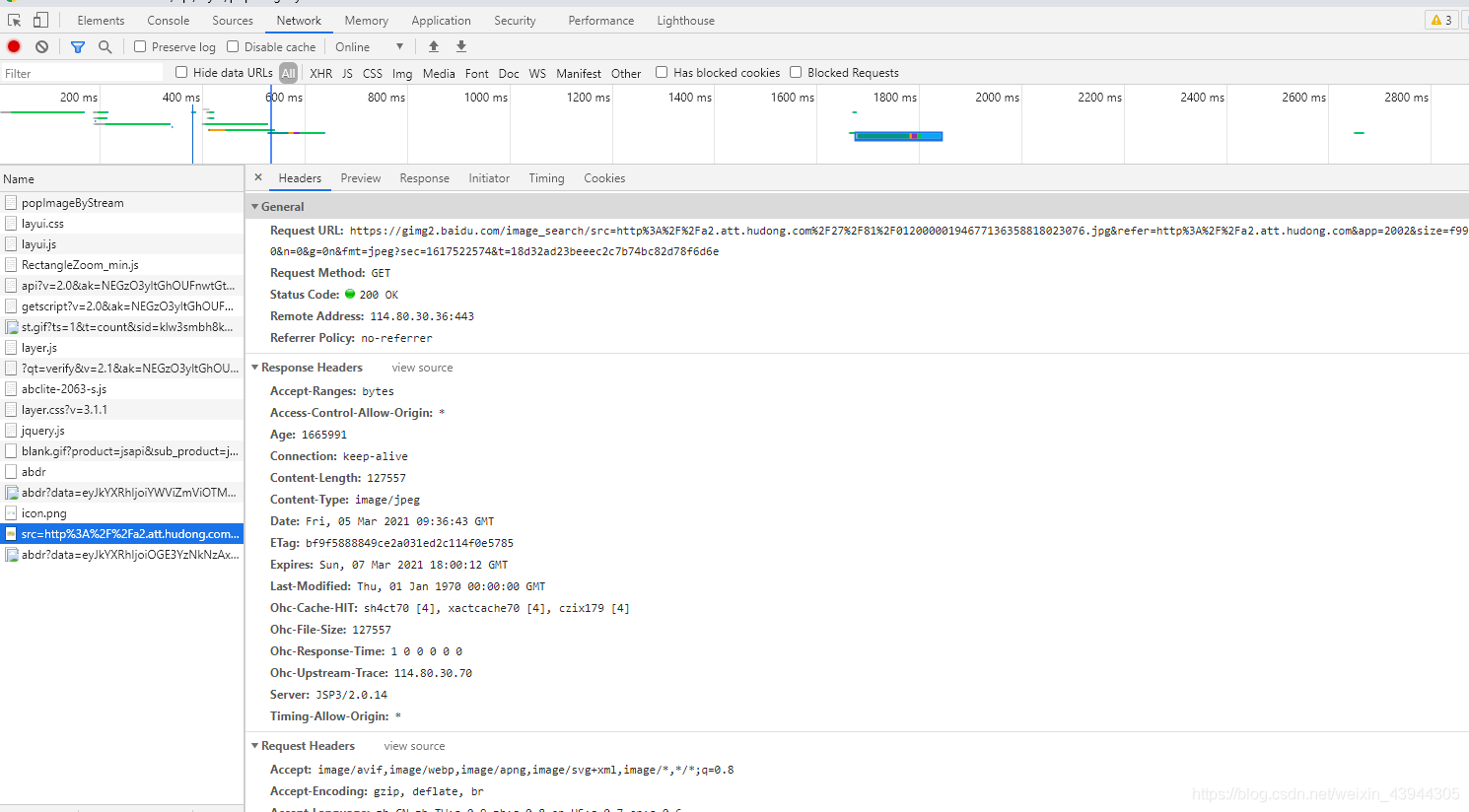Screen dimensions: 1469x812
Task: Click the export HAR download arrow
Action: 461,46
